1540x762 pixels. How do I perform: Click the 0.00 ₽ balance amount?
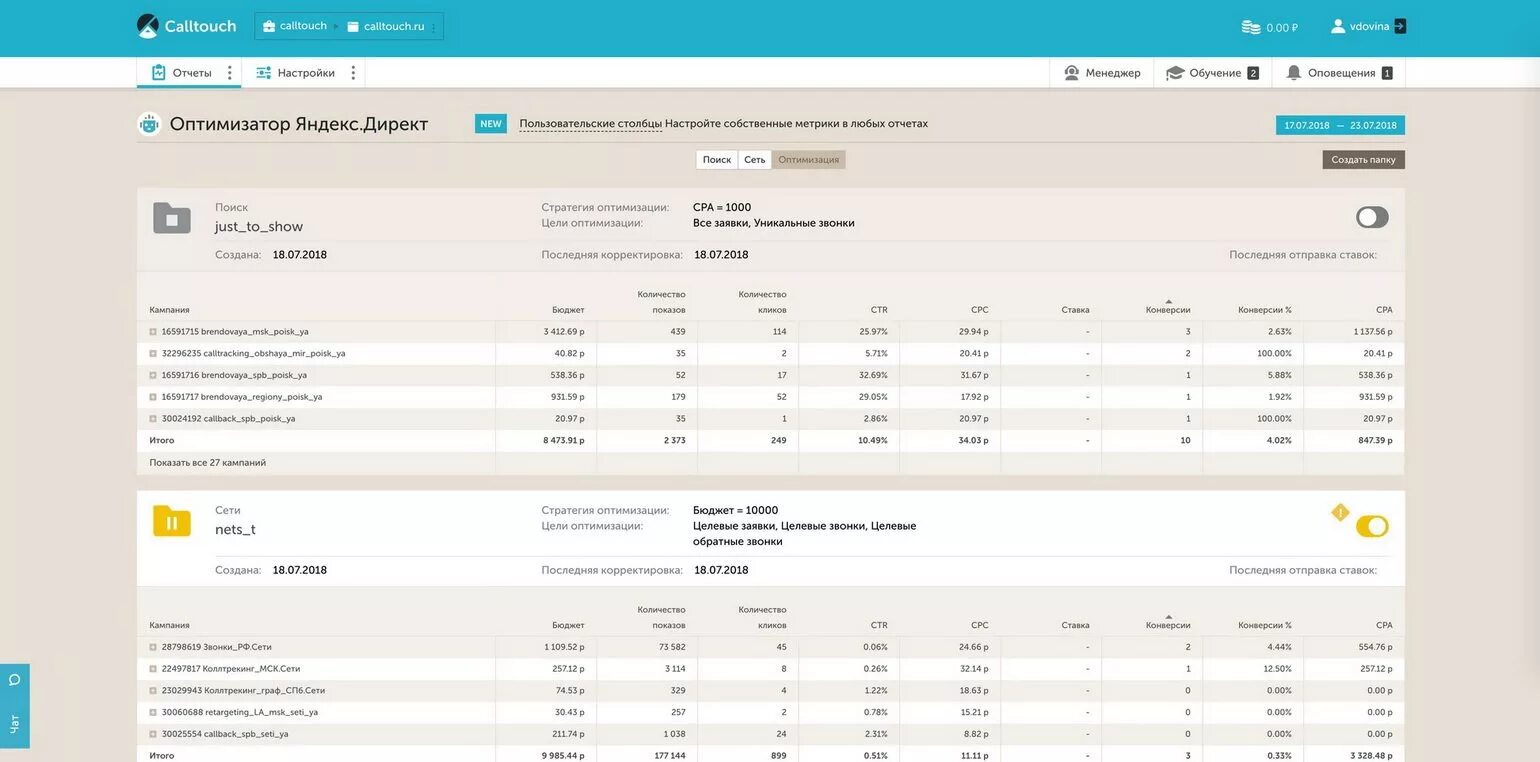[1282, 28]
